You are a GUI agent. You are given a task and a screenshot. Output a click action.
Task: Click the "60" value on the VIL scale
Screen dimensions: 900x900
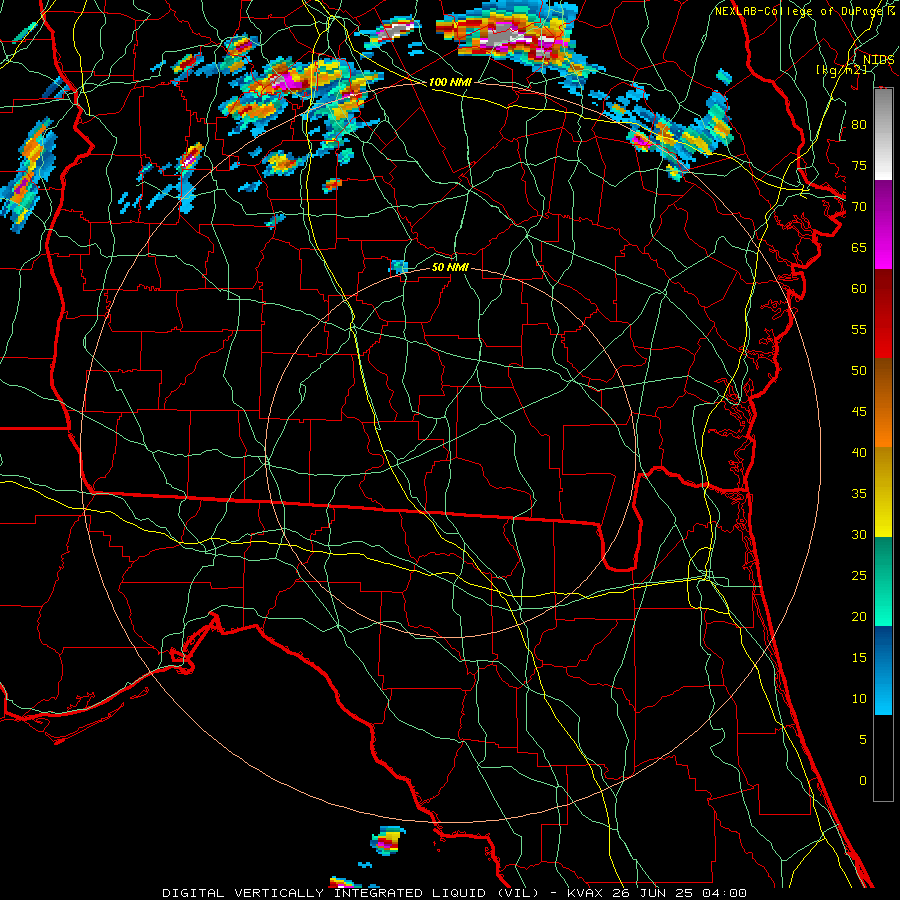coord(859,289)
